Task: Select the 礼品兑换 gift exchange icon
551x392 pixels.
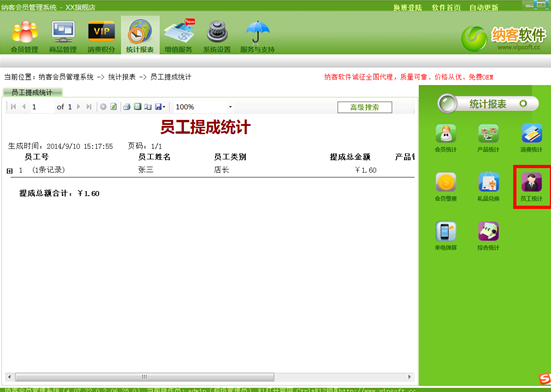Action: point(488,187)
